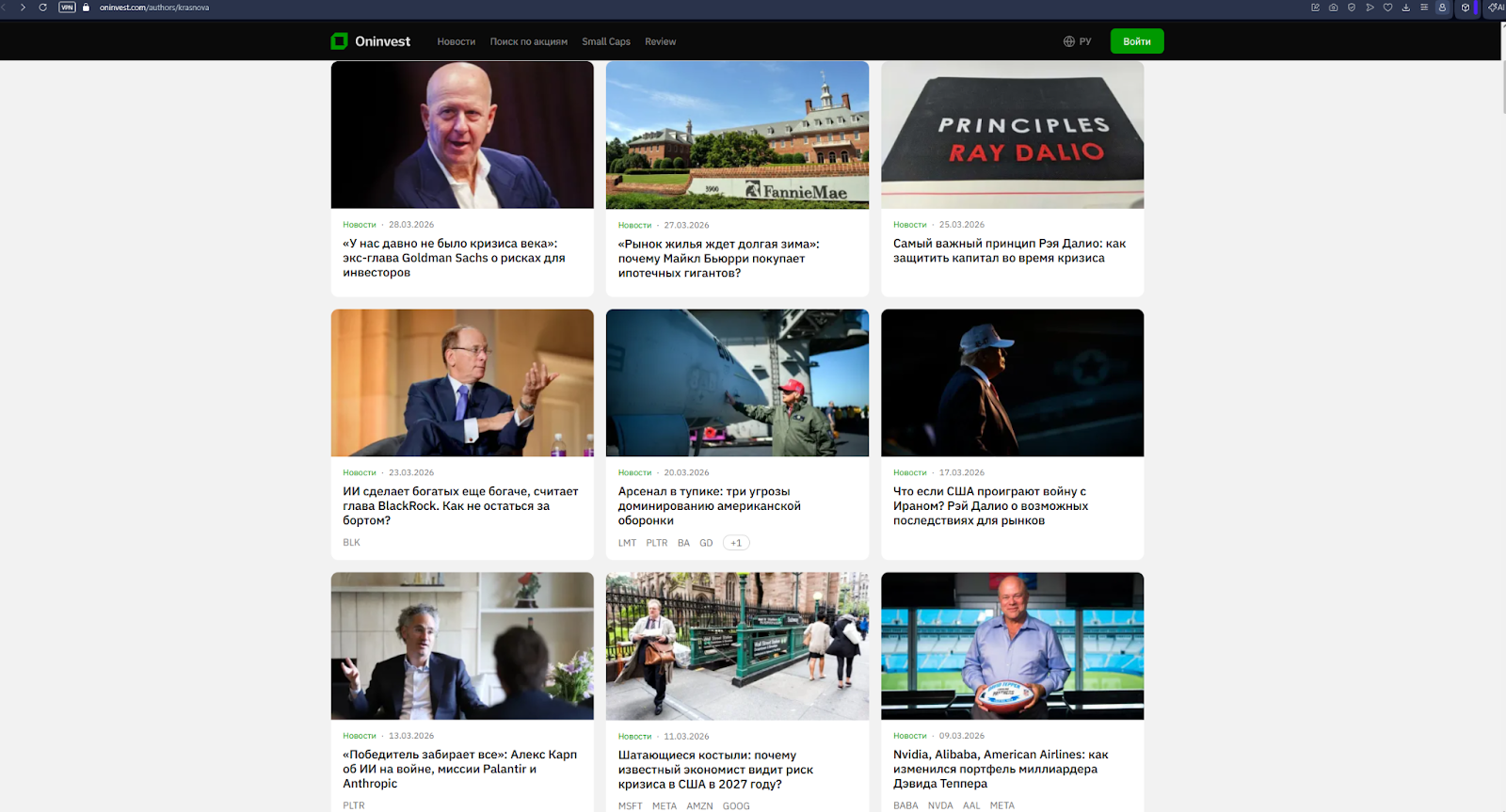Click the BLK ticker tag
The height and width of the screenshot is (812, 1506).
point(351,543)
